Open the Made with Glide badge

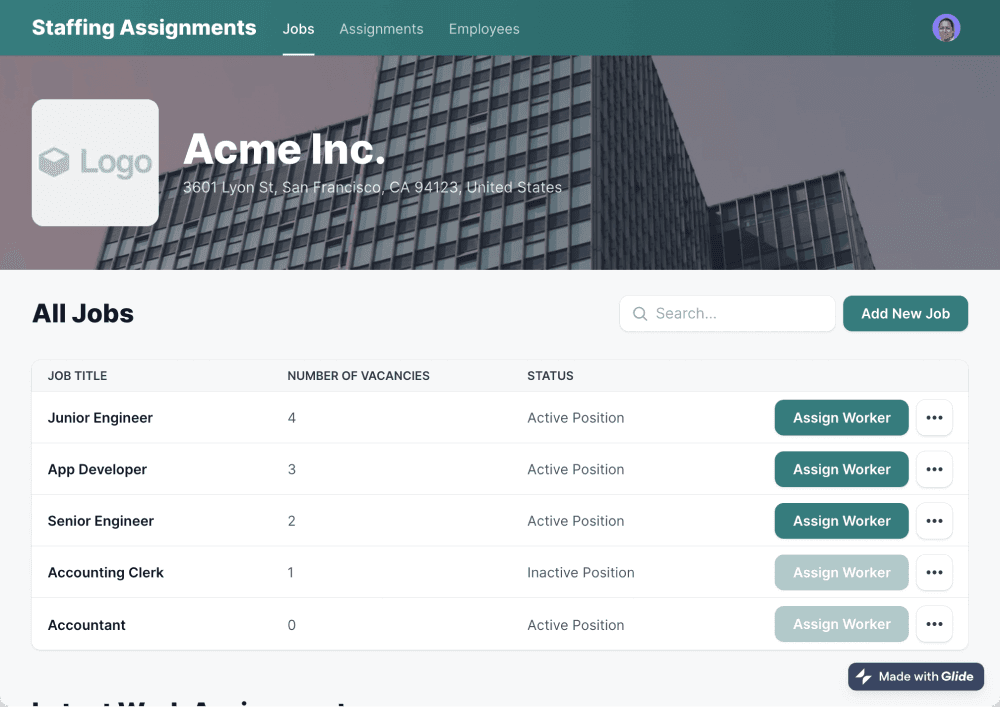pos(915,676)
